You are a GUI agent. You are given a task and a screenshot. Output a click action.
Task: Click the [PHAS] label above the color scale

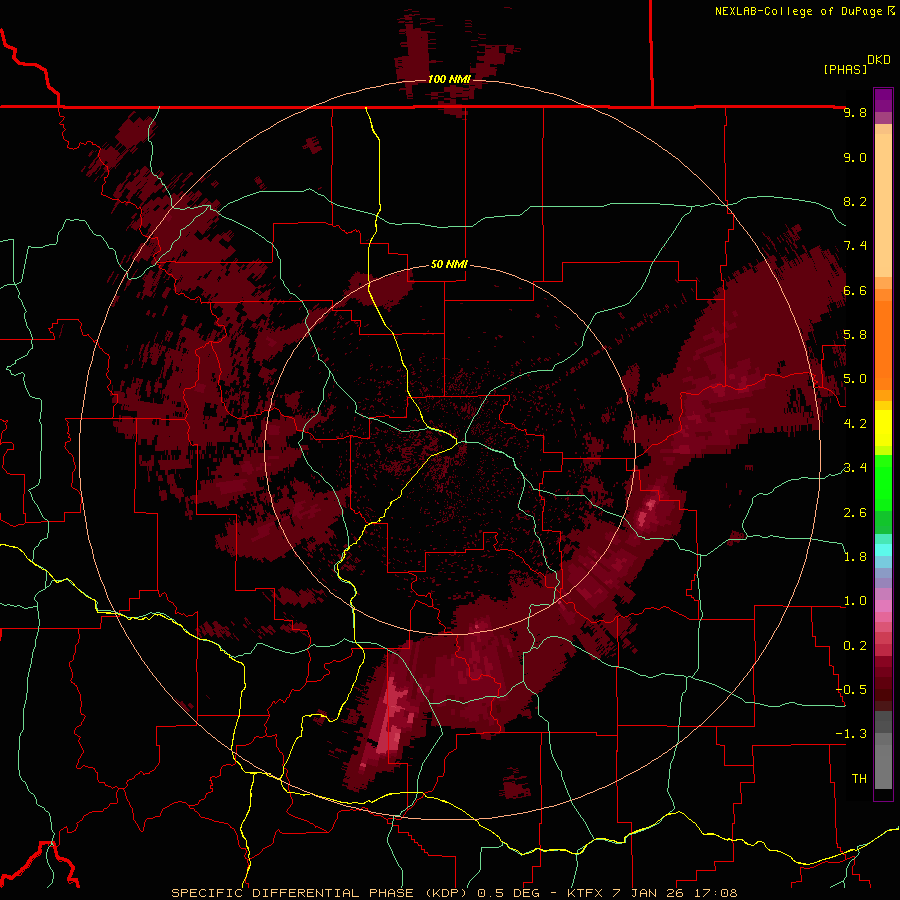pos(845,70)
